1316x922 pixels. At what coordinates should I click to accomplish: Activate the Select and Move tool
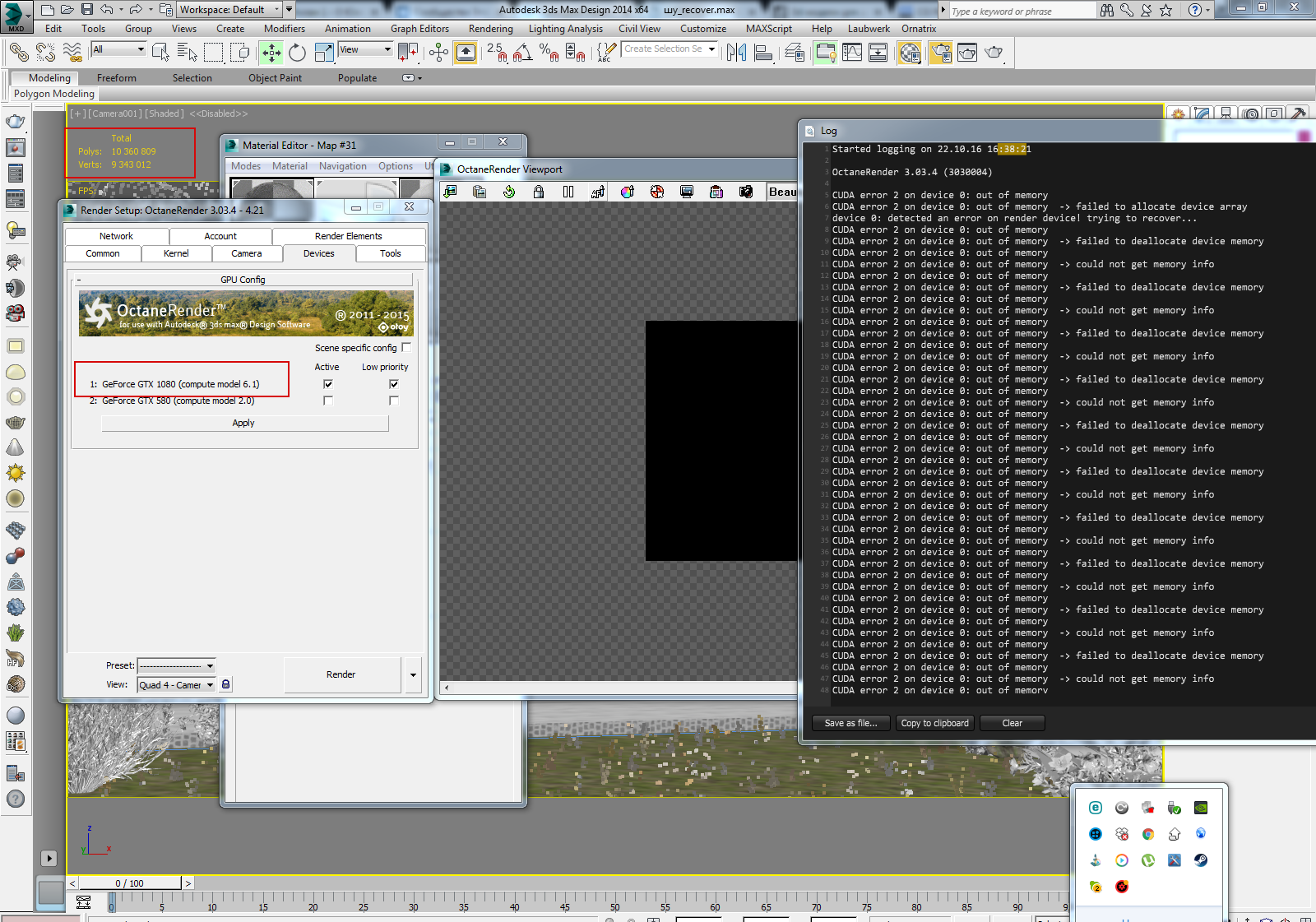tap(271, 53)
